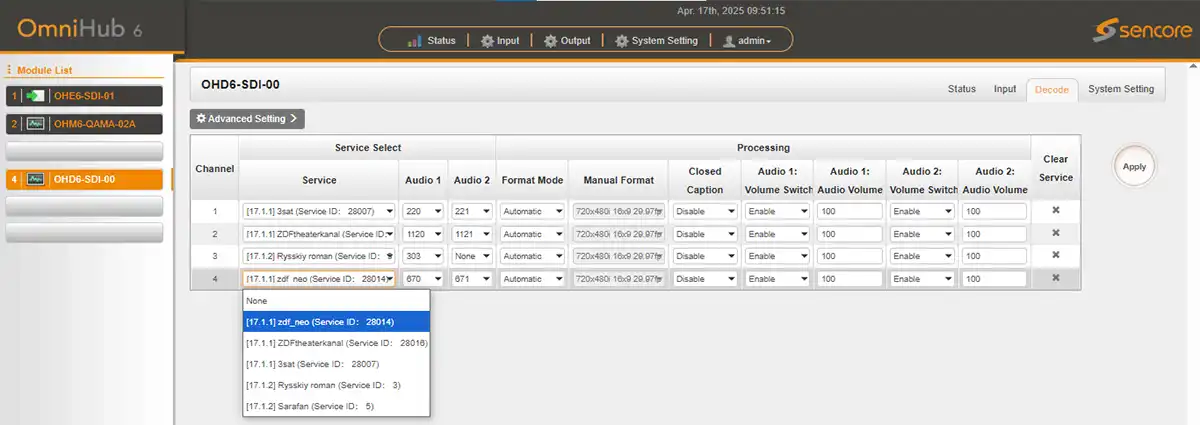1200x425 pixels.
Task: Click the OHE6-SDI-01 module icon
Action: pos(36,96)
